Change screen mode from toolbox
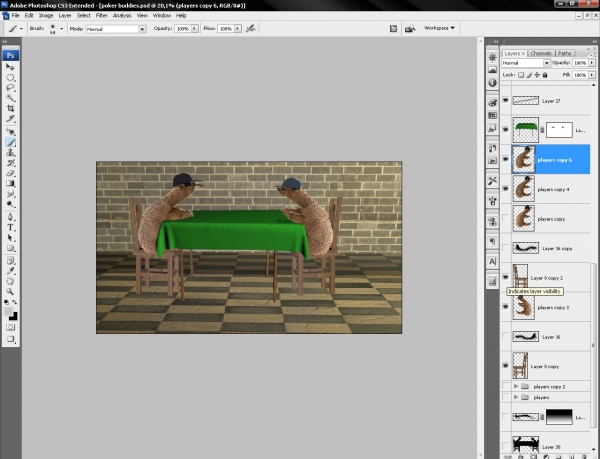Screen dimensions: 600x459 (x=10, y=339)
